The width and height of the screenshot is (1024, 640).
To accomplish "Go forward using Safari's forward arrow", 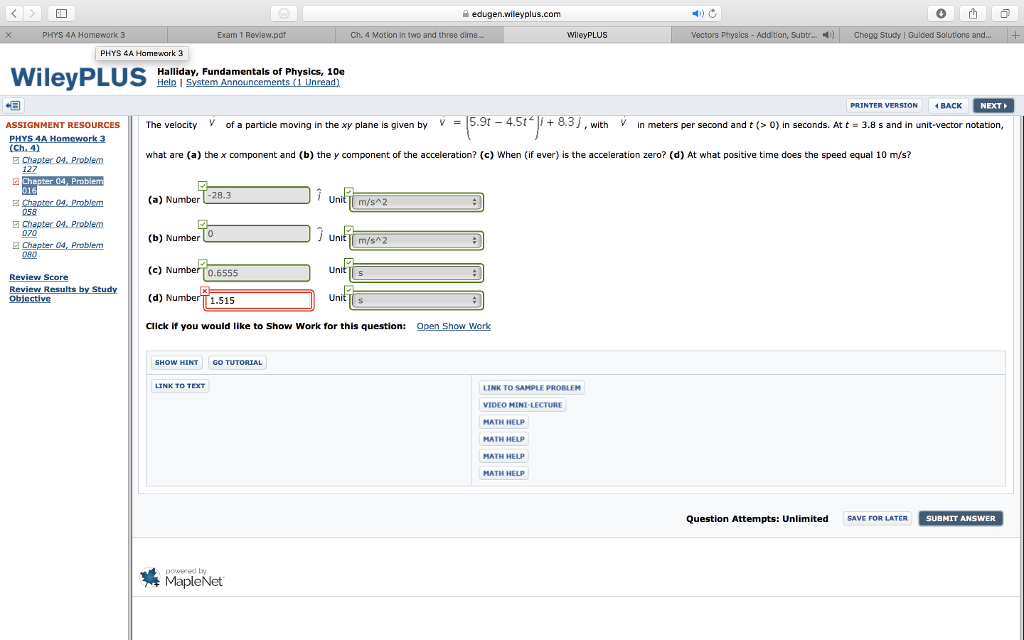I will 31,13.
